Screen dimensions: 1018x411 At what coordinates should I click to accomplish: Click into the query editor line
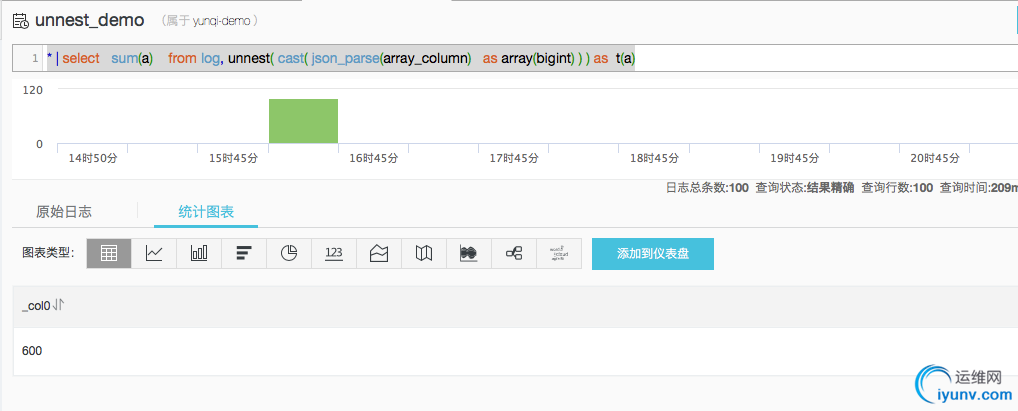515,58
